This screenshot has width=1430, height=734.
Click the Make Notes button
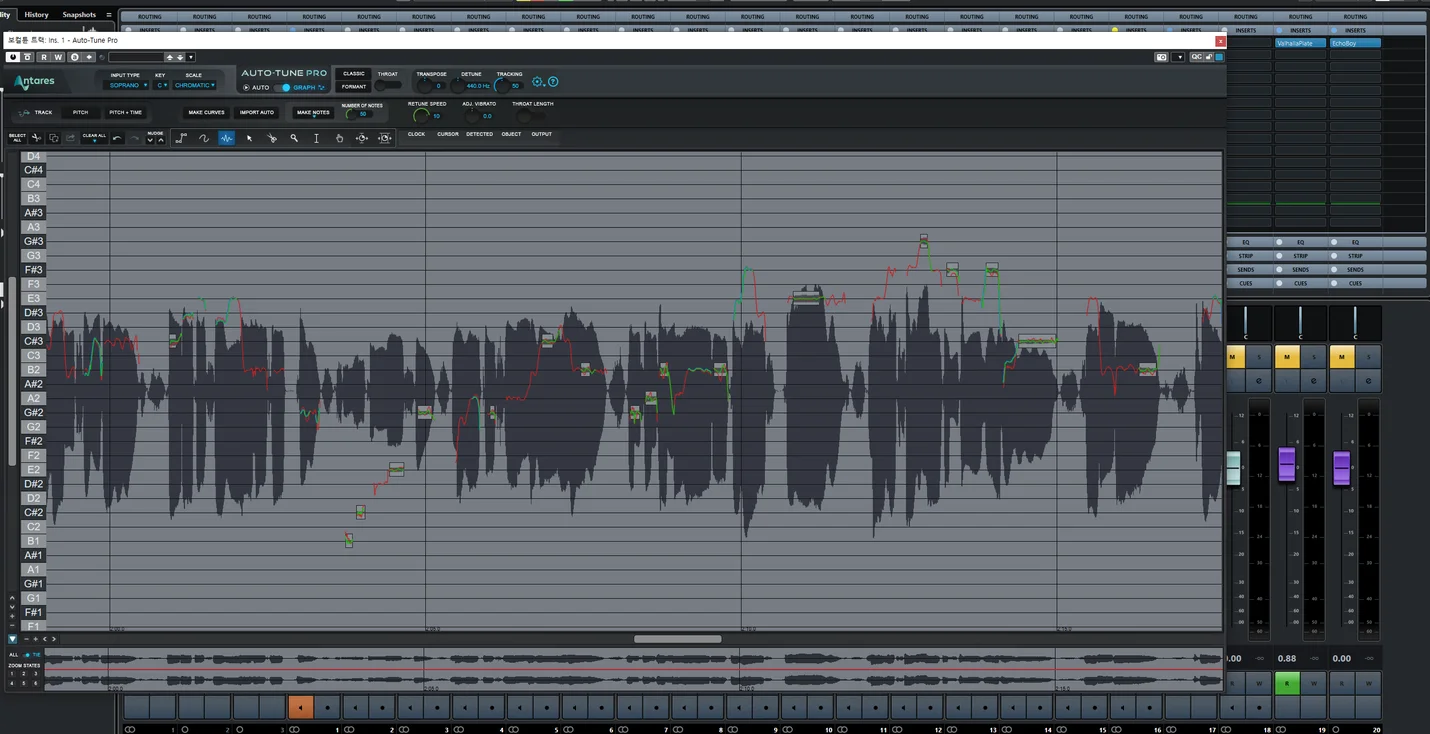point(313,112)
